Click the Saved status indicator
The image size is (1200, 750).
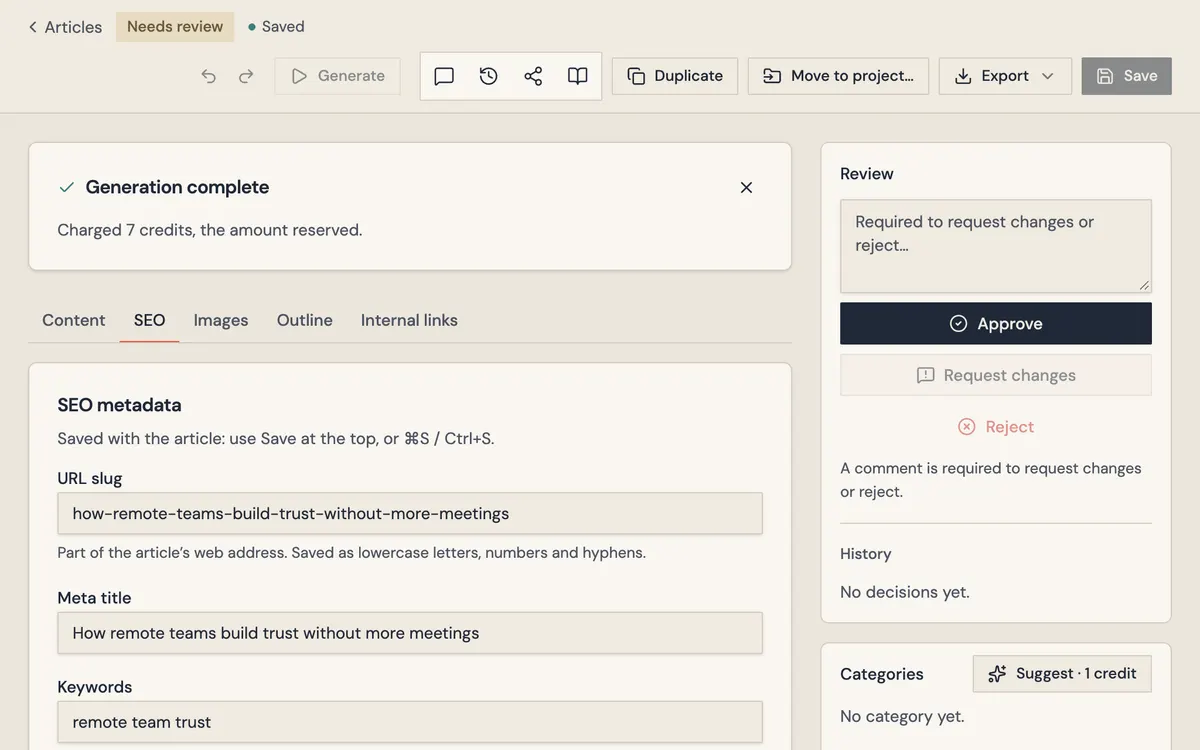point(276,27)
